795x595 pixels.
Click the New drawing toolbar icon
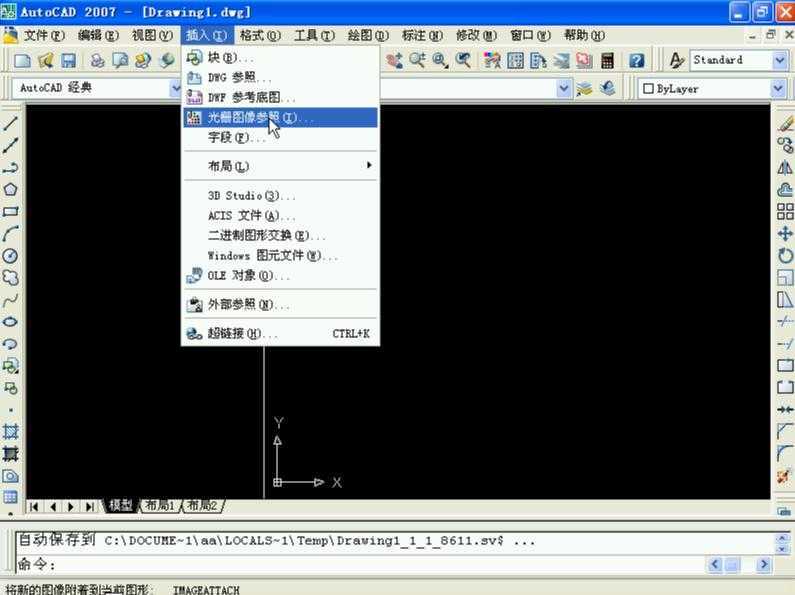22,61
